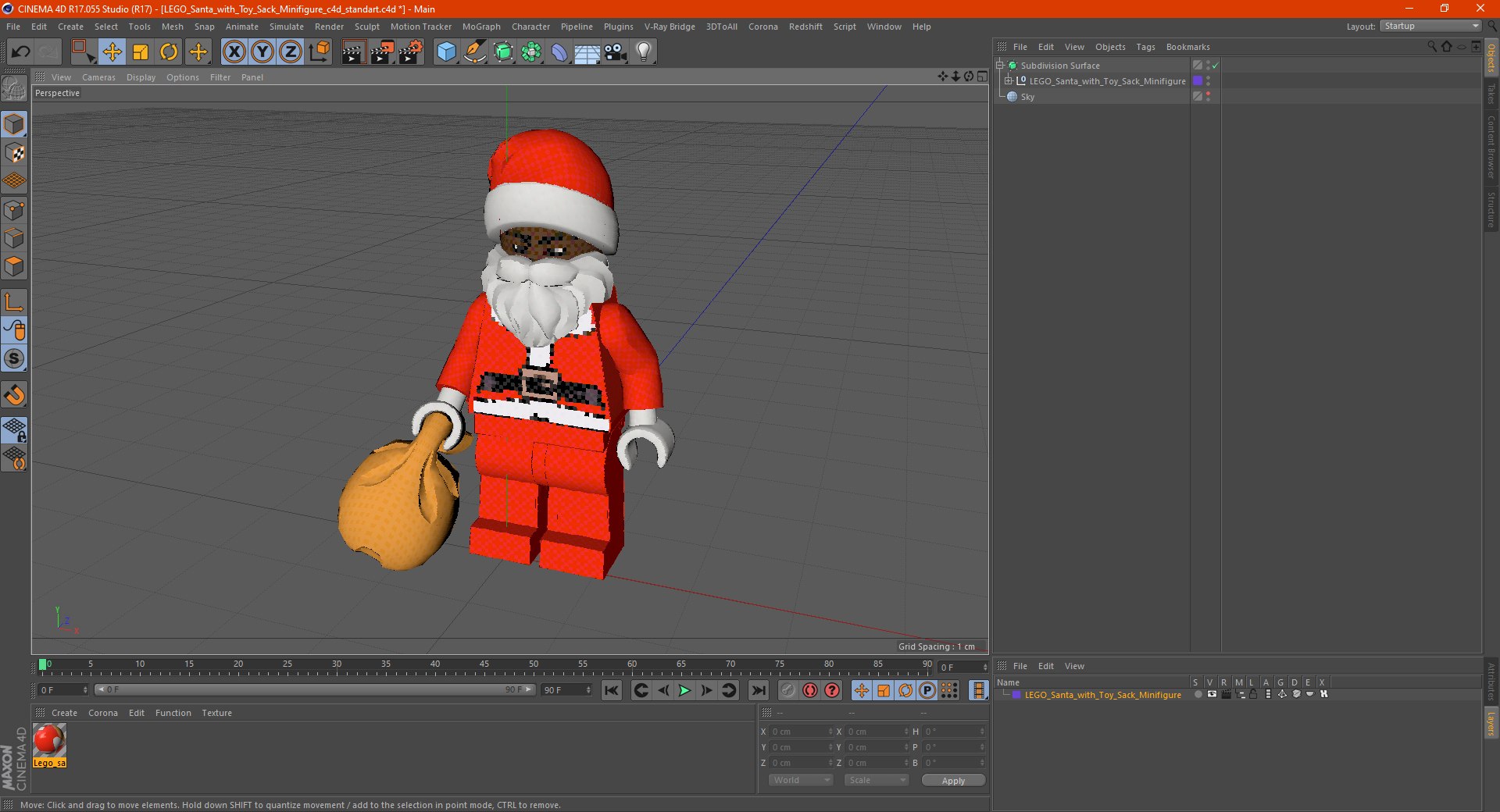The height and width of the screenshot is (812, 1500).
Task: Open the World coordinate system dropdown
Action: [802, 780]
